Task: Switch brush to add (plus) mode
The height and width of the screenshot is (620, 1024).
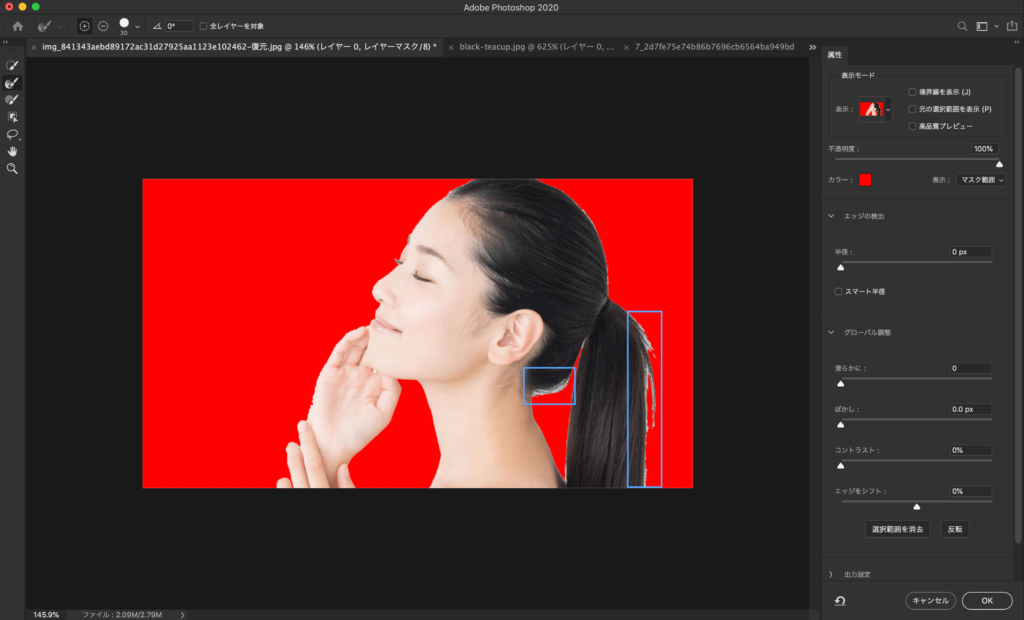Action: click(84, 26)
